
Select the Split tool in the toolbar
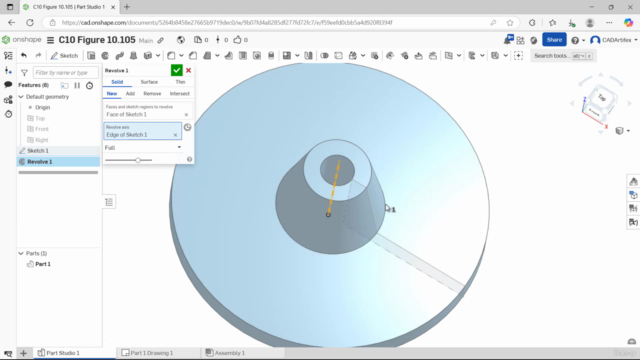point(338,56)
